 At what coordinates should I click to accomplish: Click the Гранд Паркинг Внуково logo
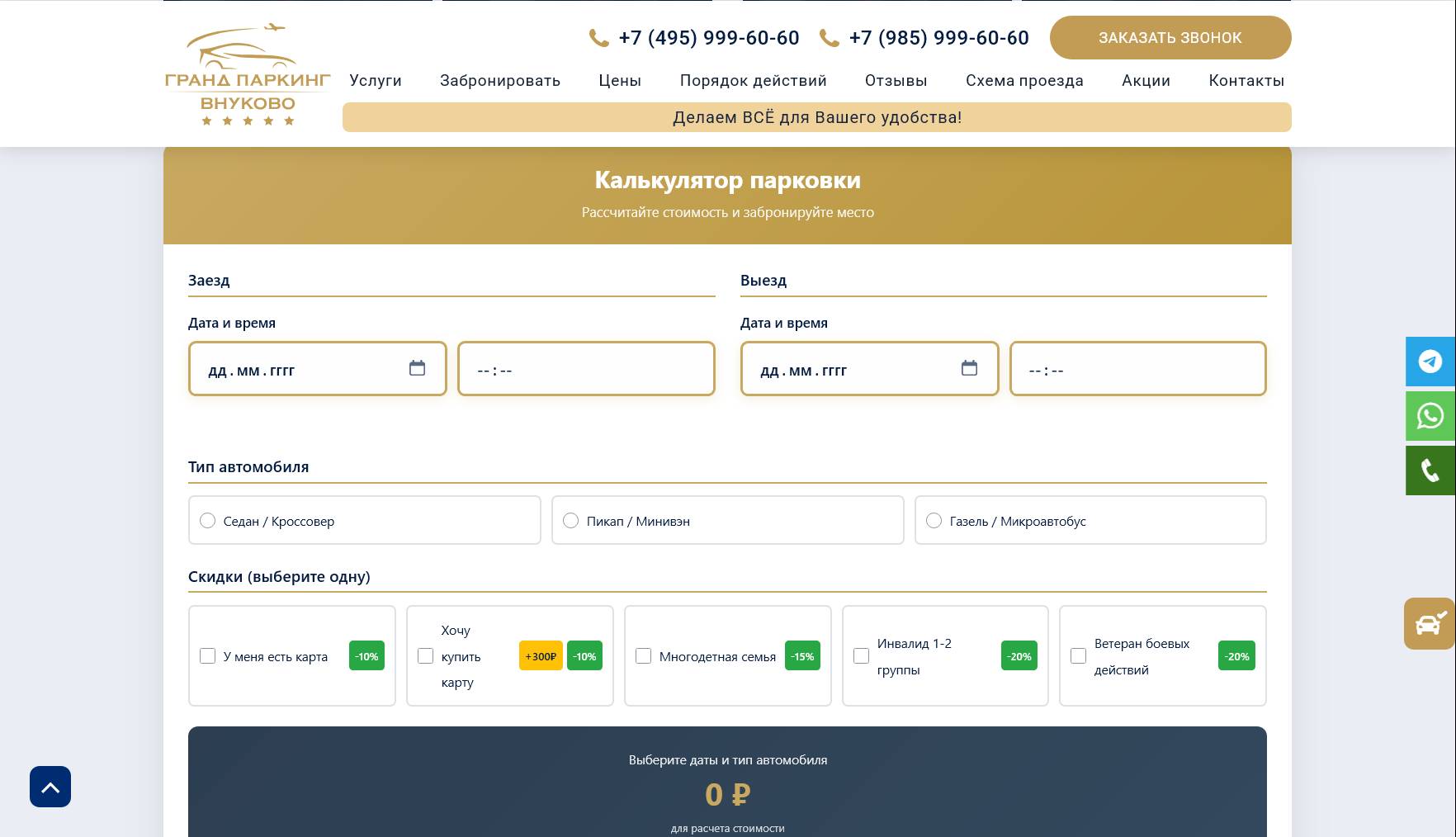tap(248, 74)
